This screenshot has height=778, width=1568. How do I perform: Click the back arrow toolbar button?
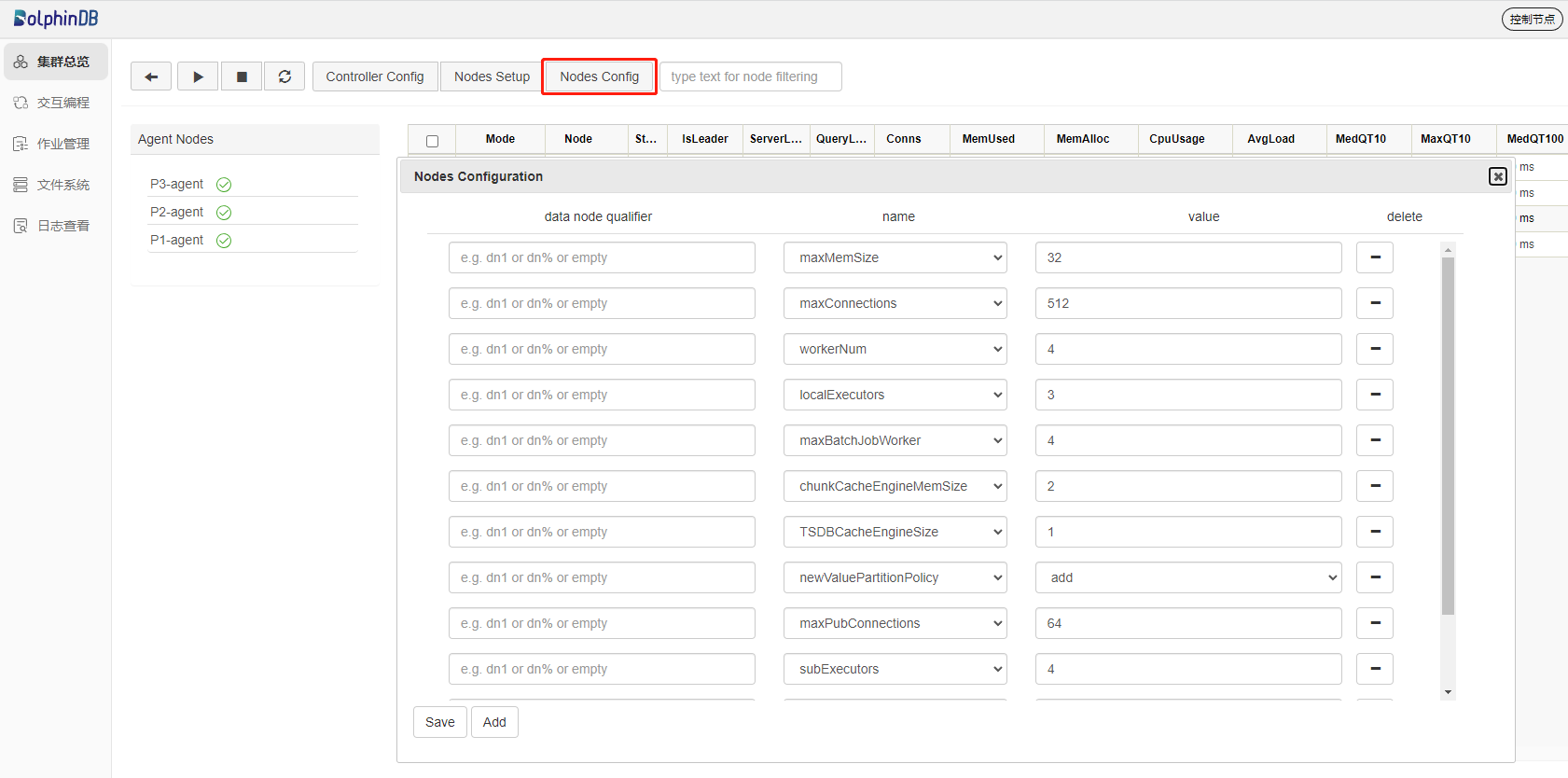coord(151,76)
